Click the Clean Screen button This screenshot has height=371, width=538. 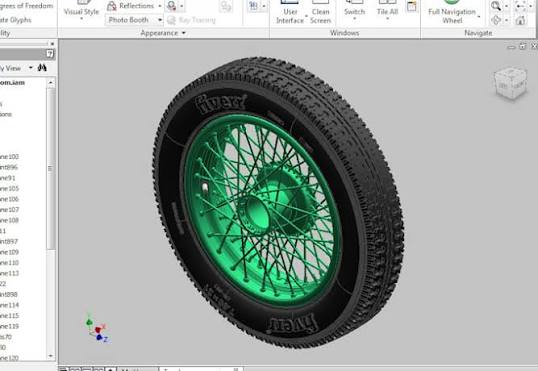[320, 12]
